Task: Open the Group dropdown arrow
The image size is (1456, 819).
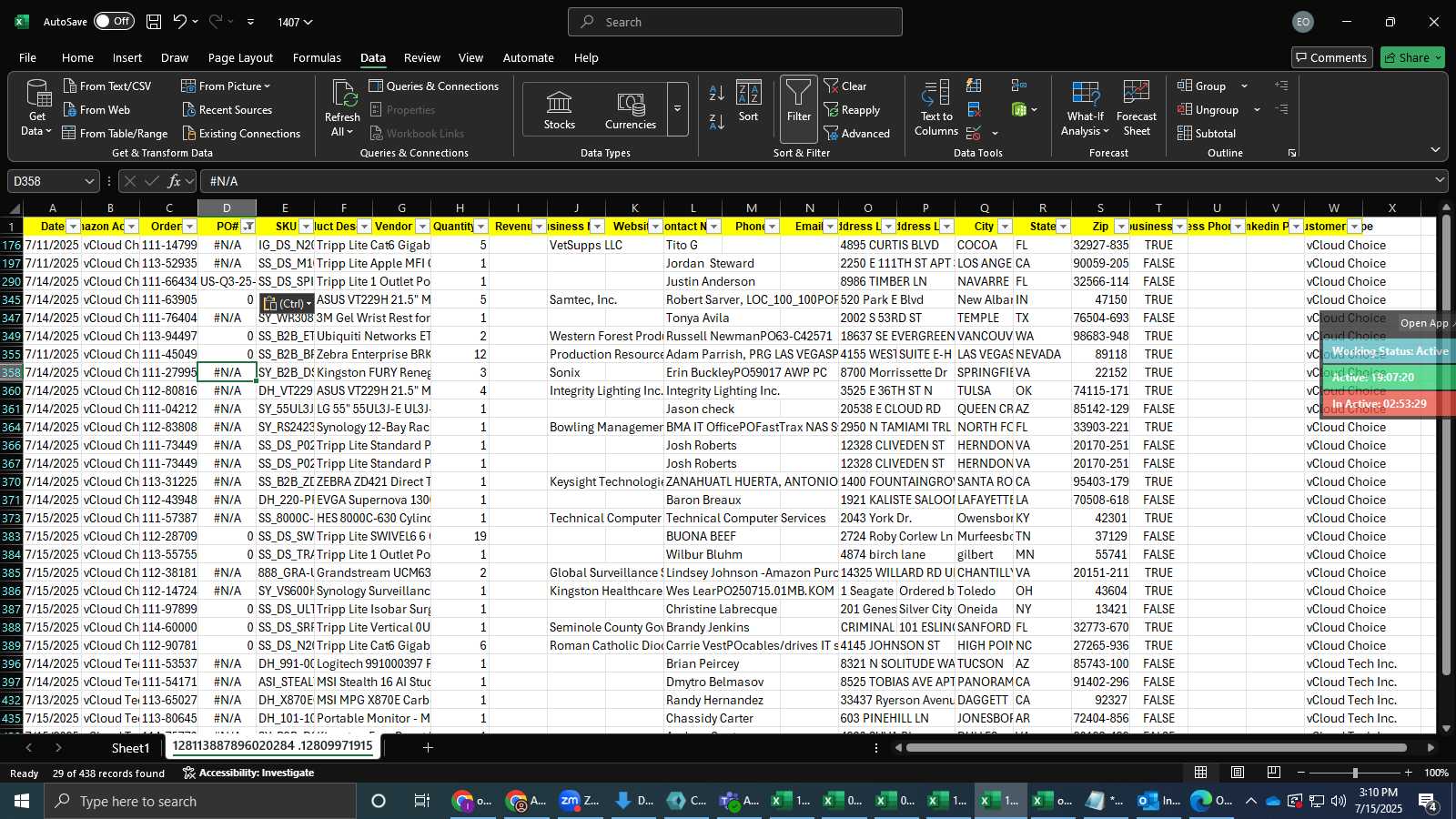Action: pyautogui.click(x=1244, y=86)
